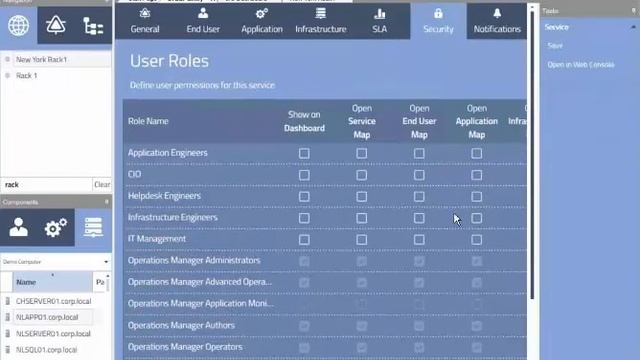Open the hierarchy tree view icon

tap(93, 25)
